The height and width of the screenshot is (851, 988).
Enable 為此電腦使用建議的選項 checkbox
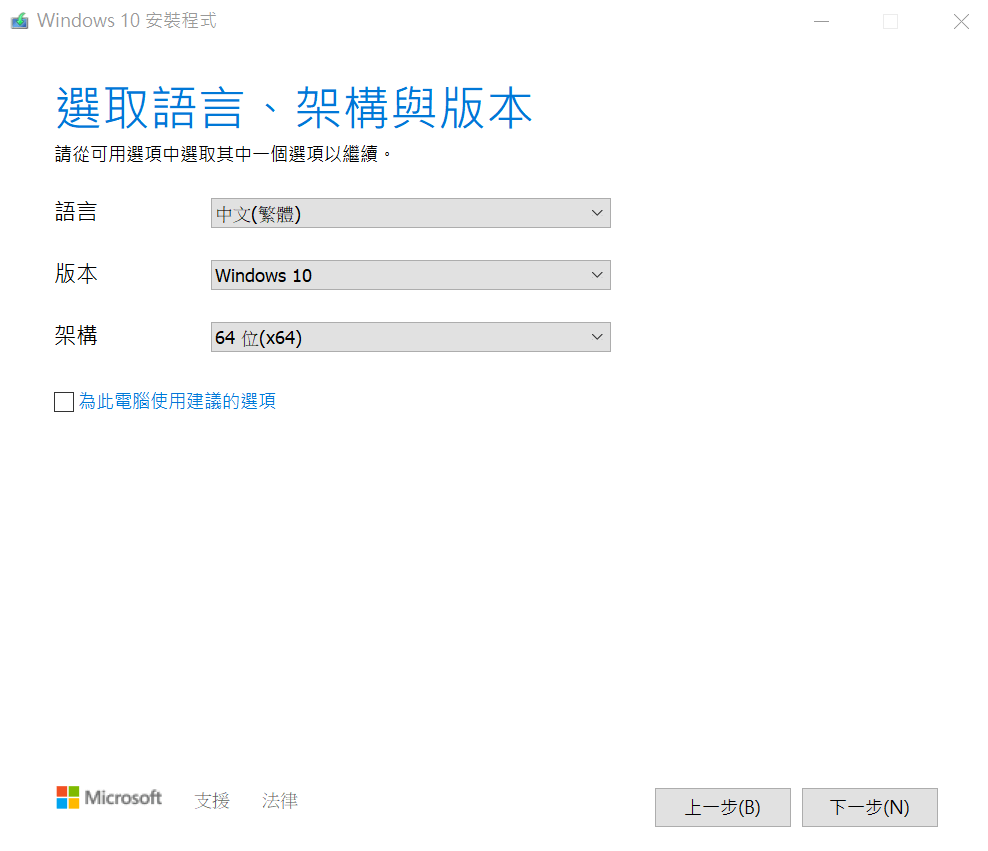(64, 401)
